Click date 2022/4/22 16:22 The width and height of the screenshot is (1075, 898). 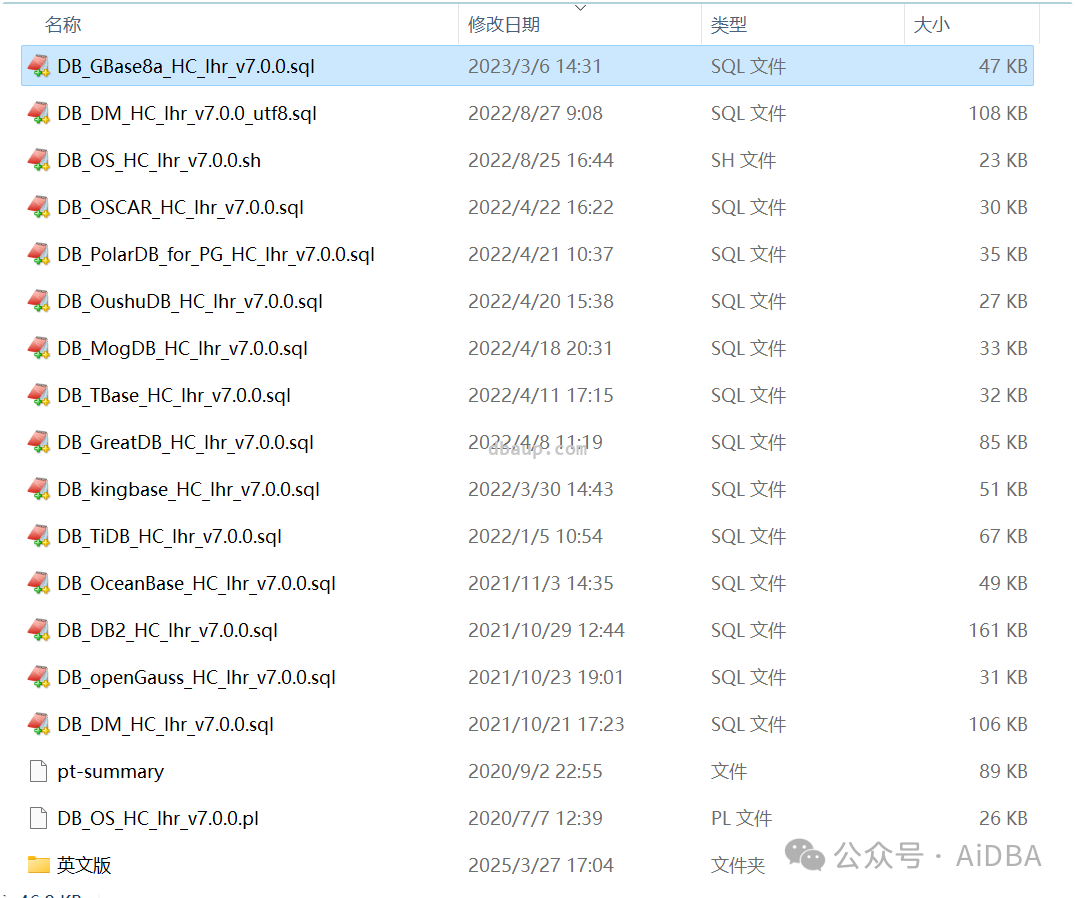coord(541,207)
